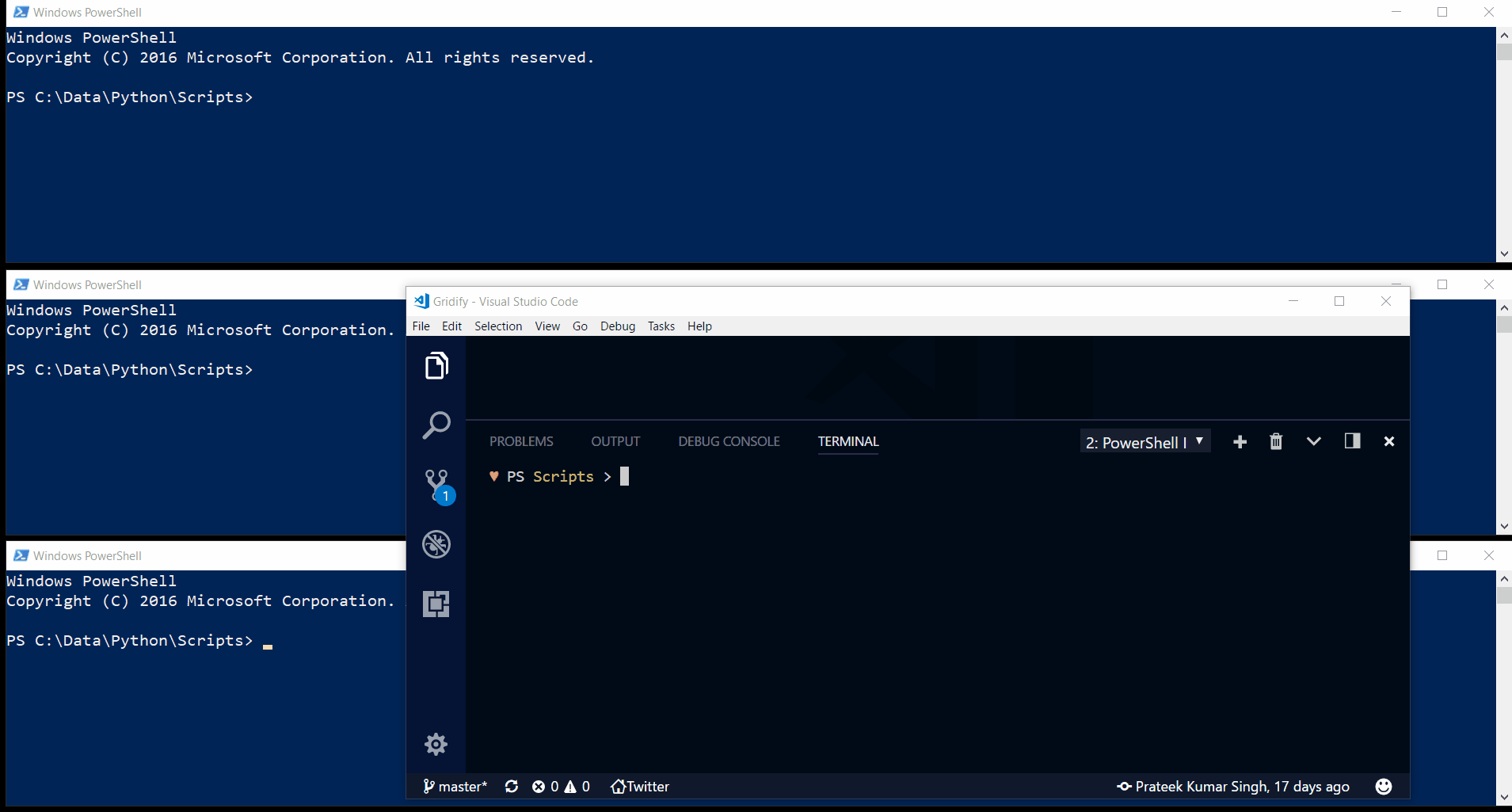This screenshot has height=812, width=1512.
Task: Open the View menu in VS Code
Action: (547, 326)
